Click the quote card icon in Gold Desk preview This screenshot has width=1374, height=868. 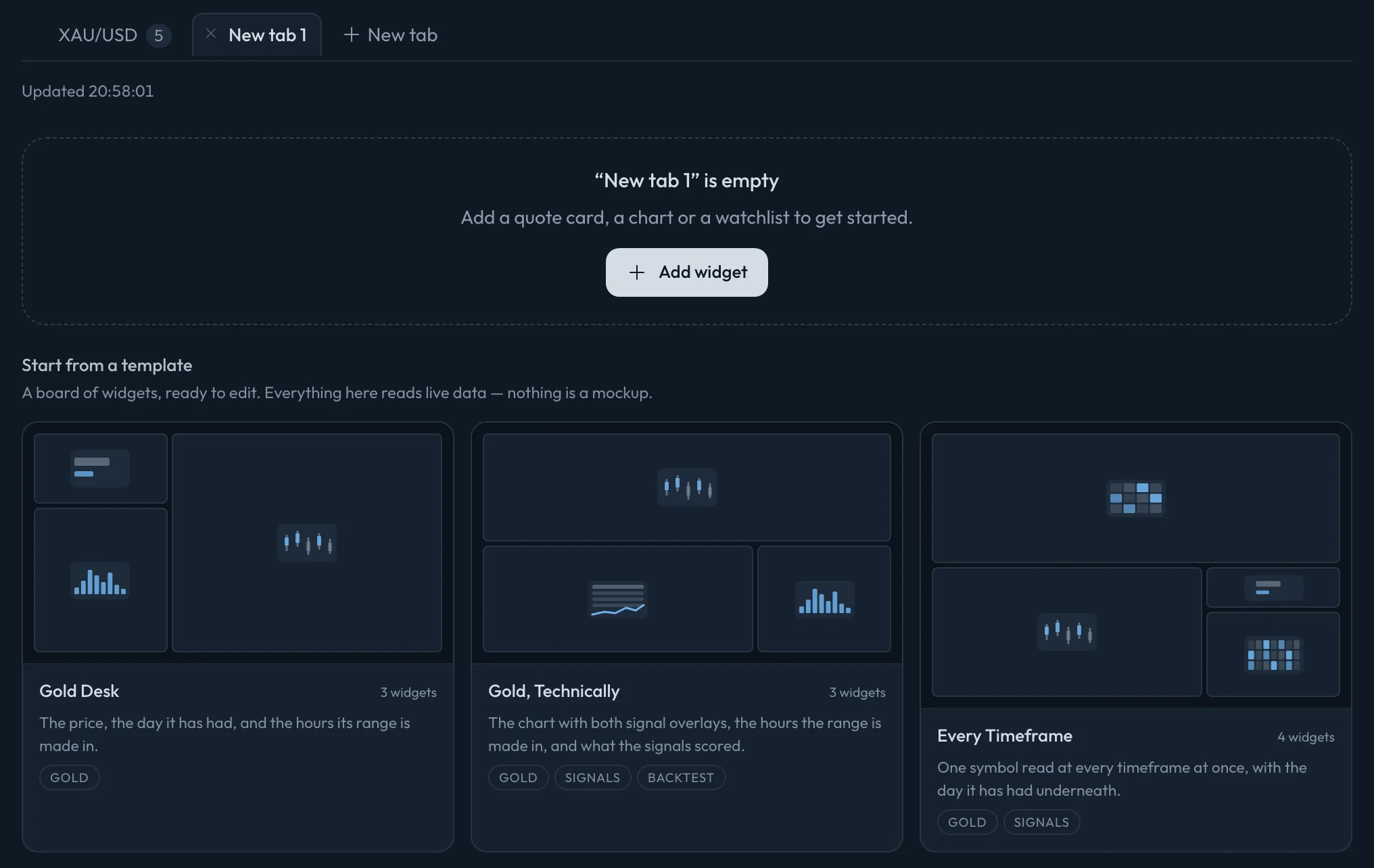100,468
